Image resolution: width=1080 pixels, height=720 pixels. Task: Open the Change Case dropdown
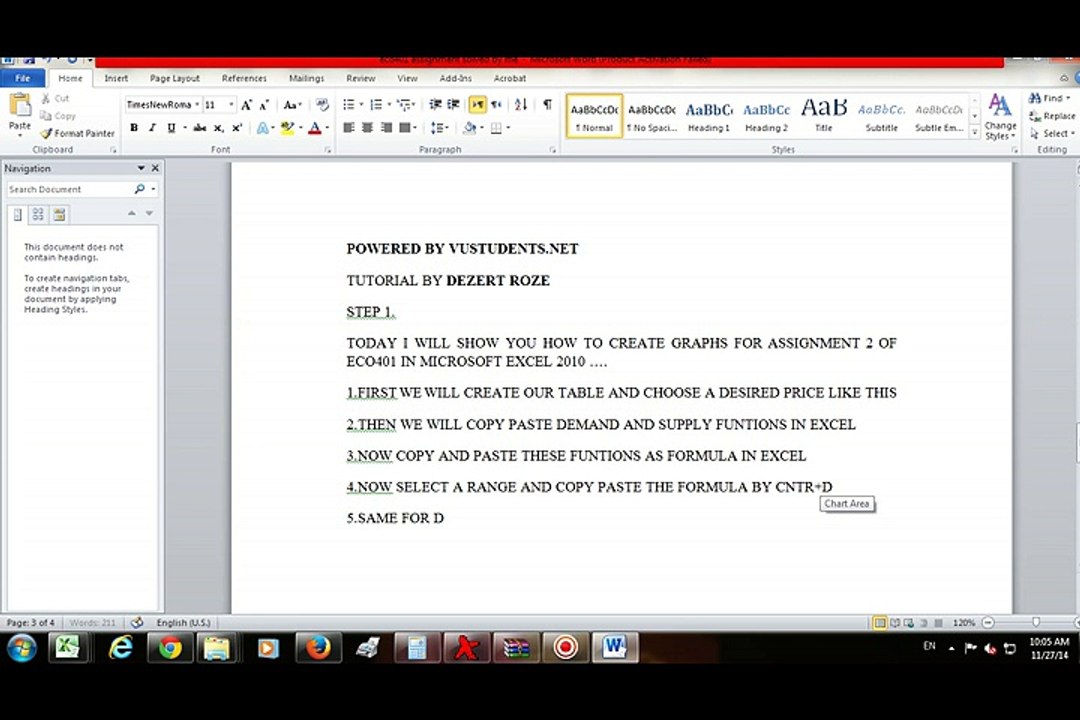pos(292,105)
